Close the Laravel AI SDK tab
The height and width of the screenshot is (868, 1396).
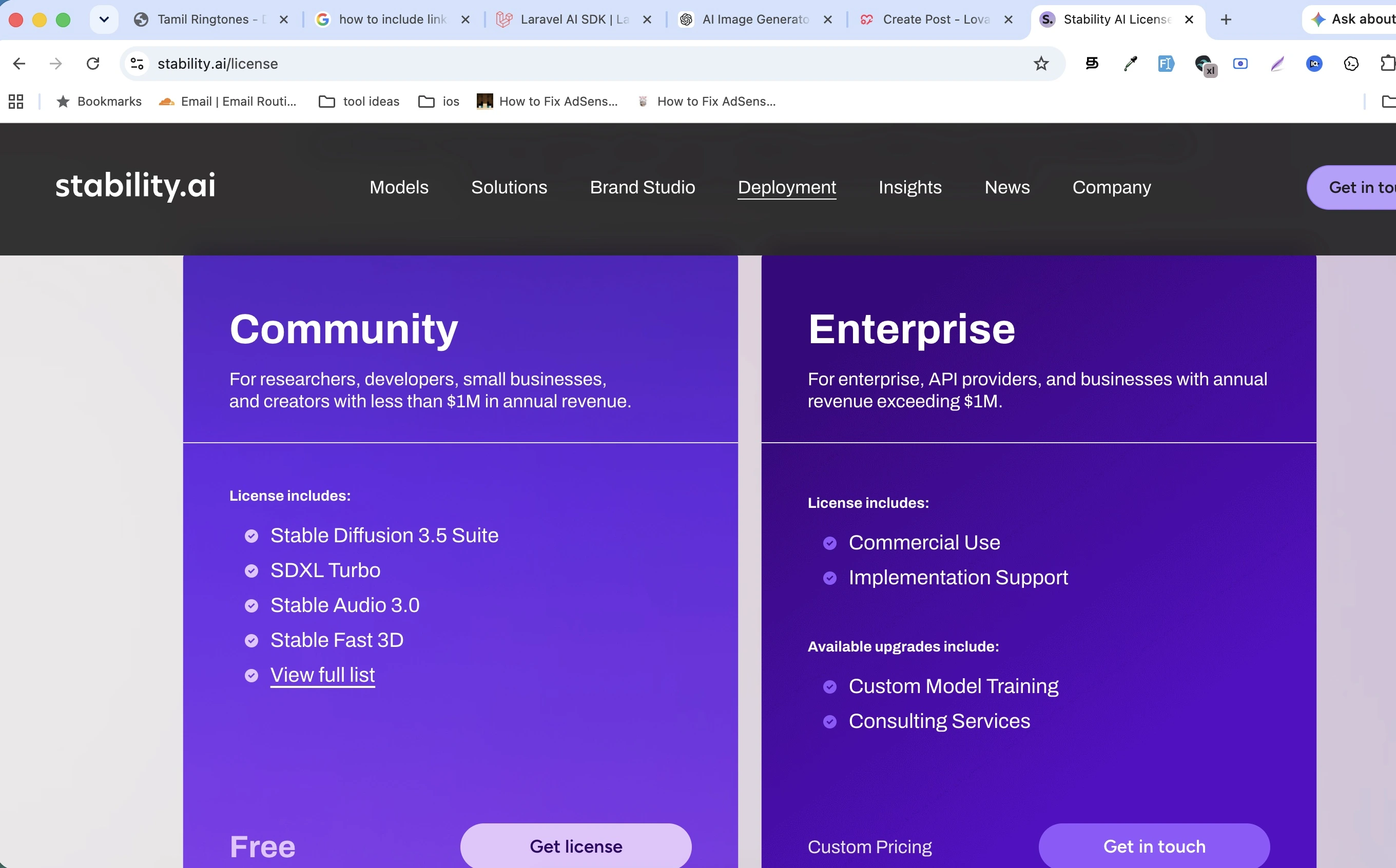point(647,19)
